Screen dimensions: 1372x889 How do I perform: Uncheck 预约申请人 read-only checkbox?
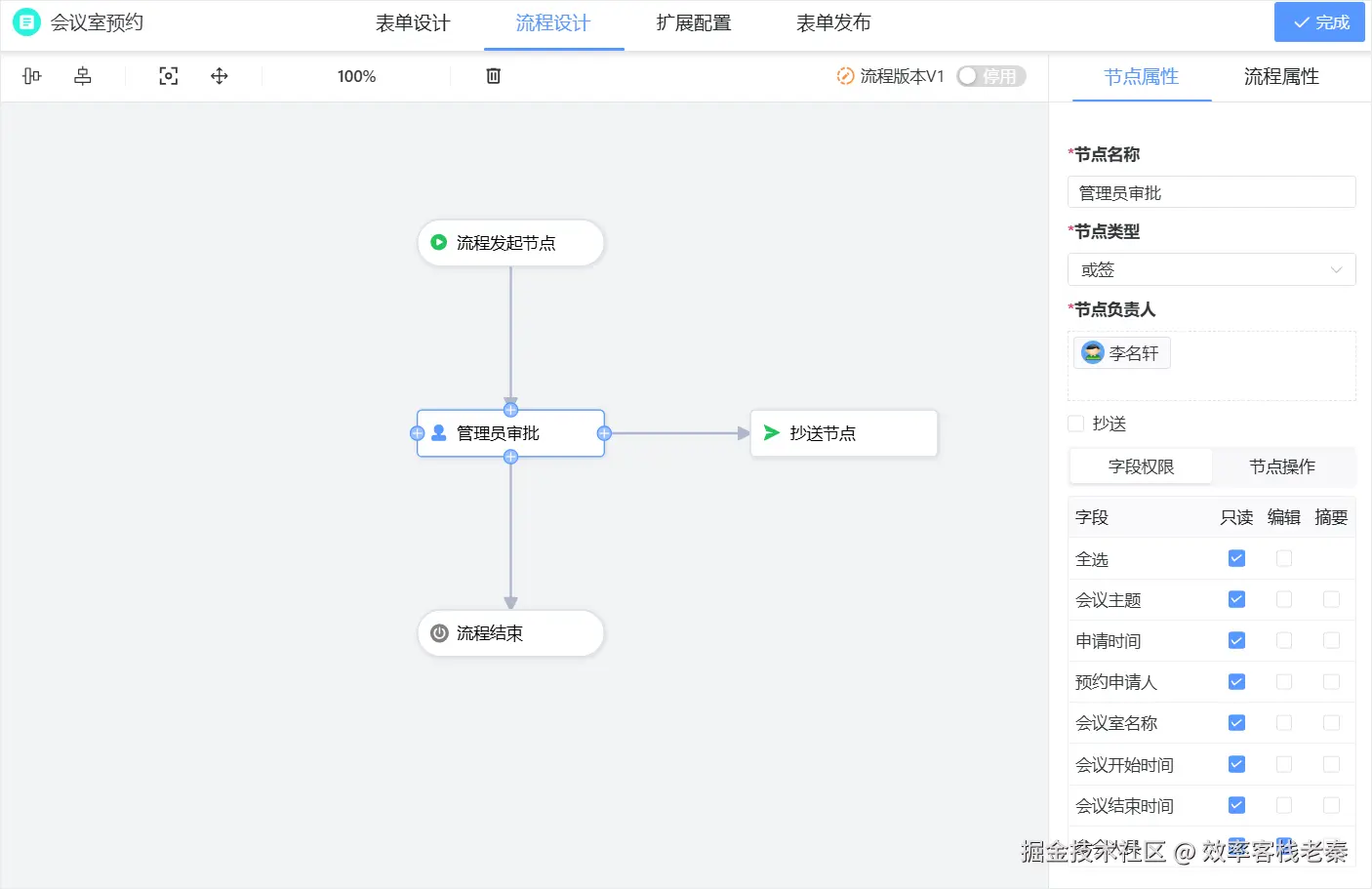1236,681
